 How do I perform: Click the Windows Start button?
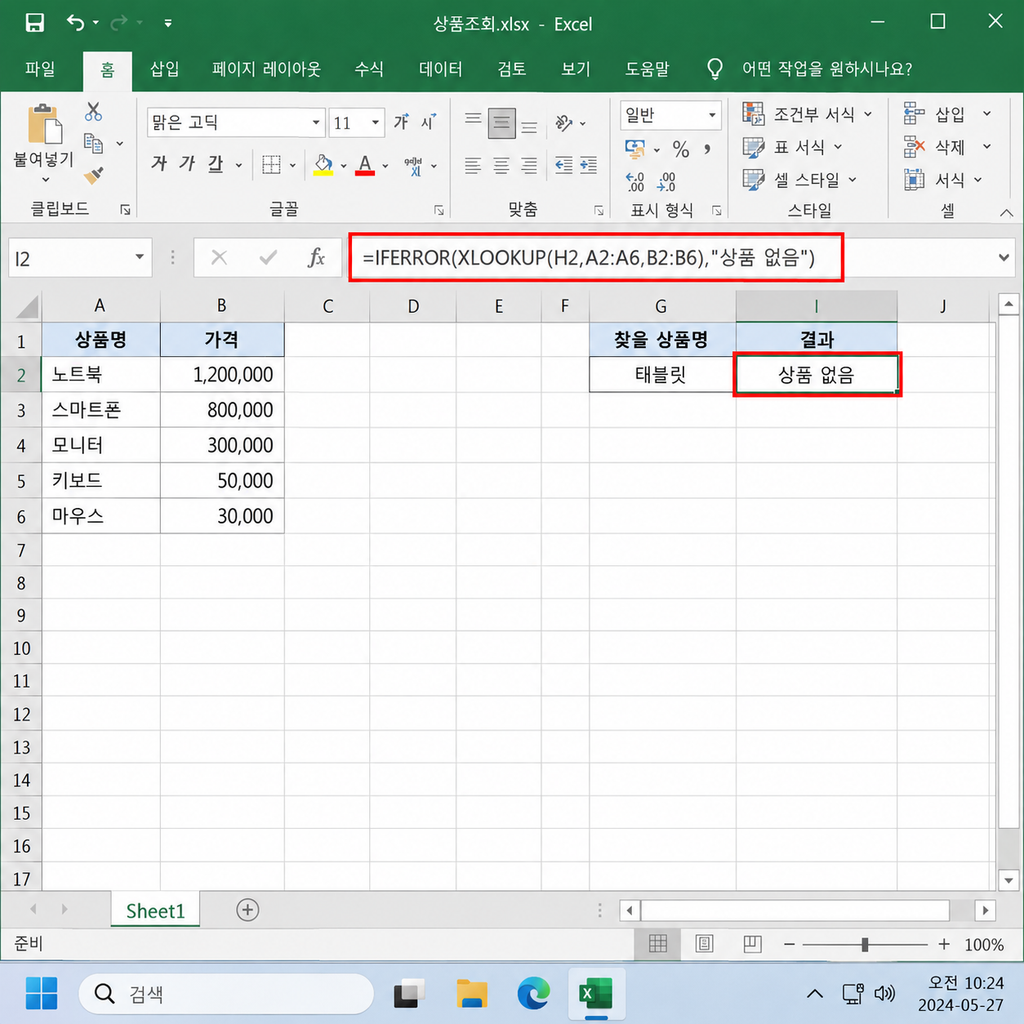41,994
